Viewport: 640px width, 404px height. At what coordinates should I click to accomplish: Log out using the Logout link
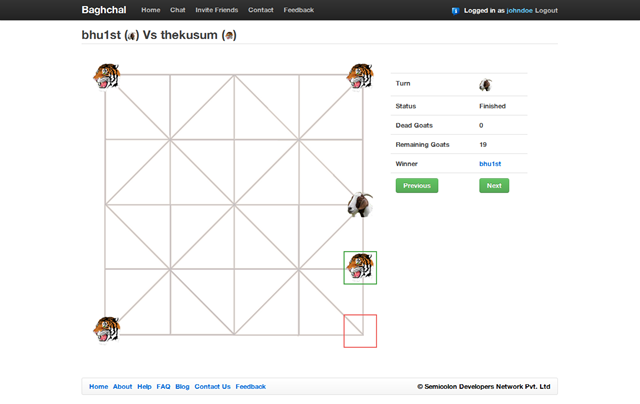tap(546, 11)
